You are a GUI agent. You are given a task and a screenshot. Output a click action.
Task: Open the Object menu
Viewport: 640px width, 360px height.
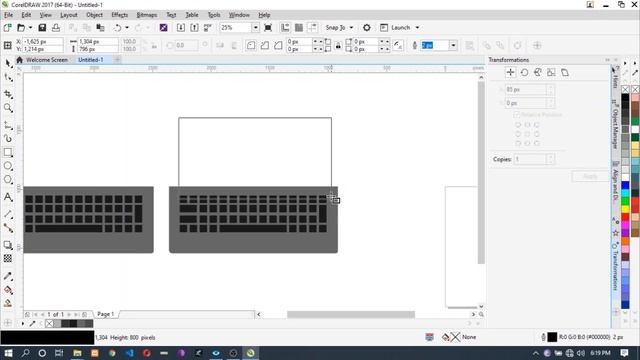pyautogui.click(x=94, y=15)
